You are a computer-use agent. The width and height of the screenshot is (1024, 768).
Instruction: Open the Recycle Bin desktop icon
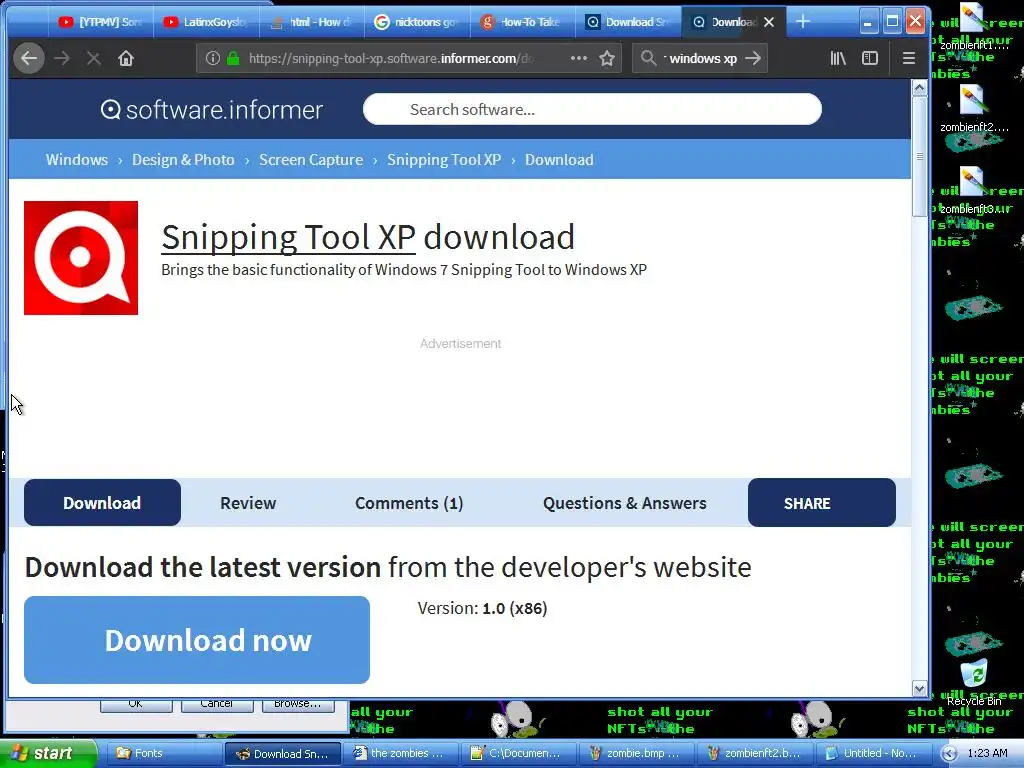[974, 682]
